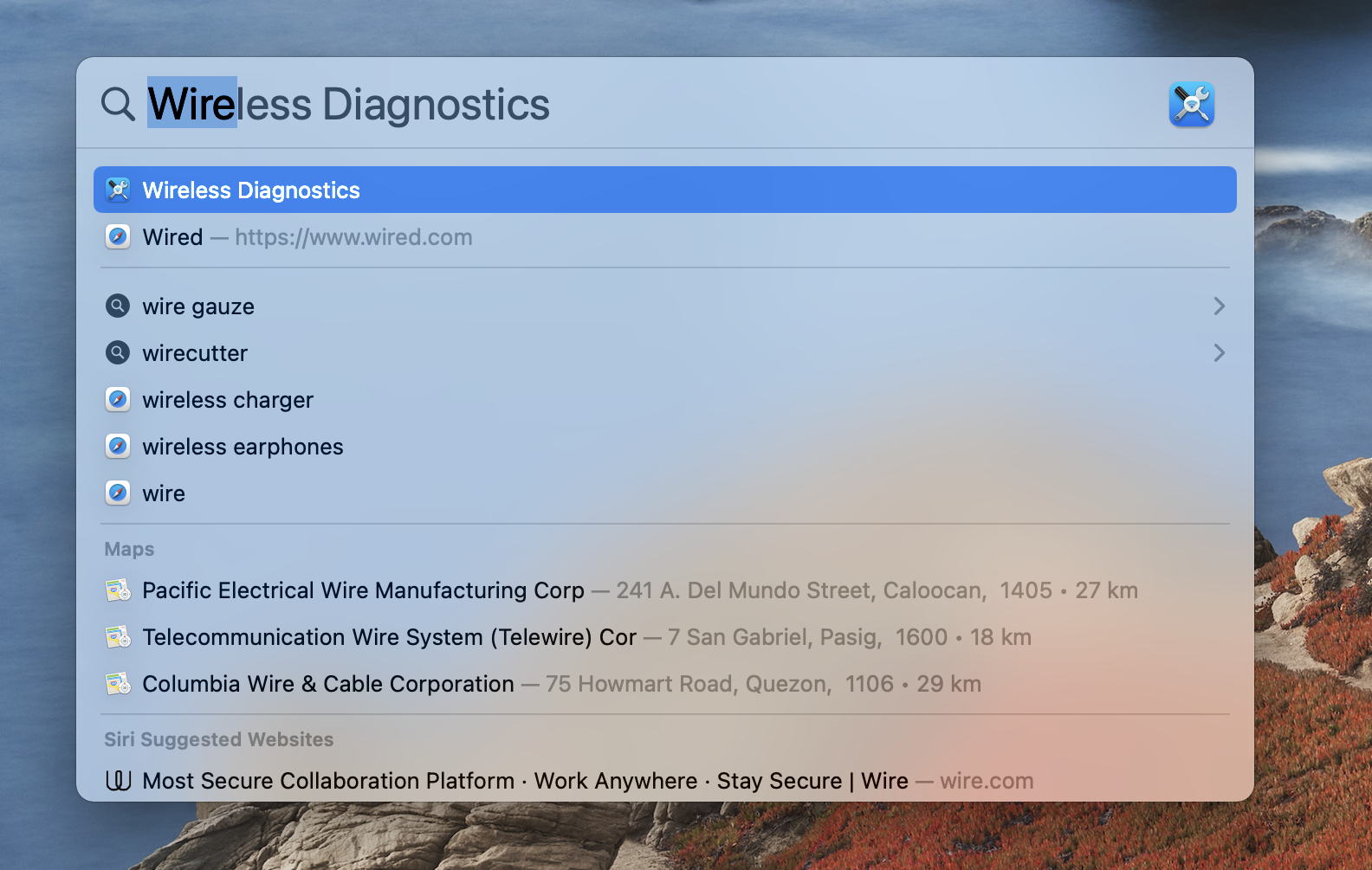Select the wirecutter search suggestion
Viewport: 1372px width, 870px height.
pos(665,352)
